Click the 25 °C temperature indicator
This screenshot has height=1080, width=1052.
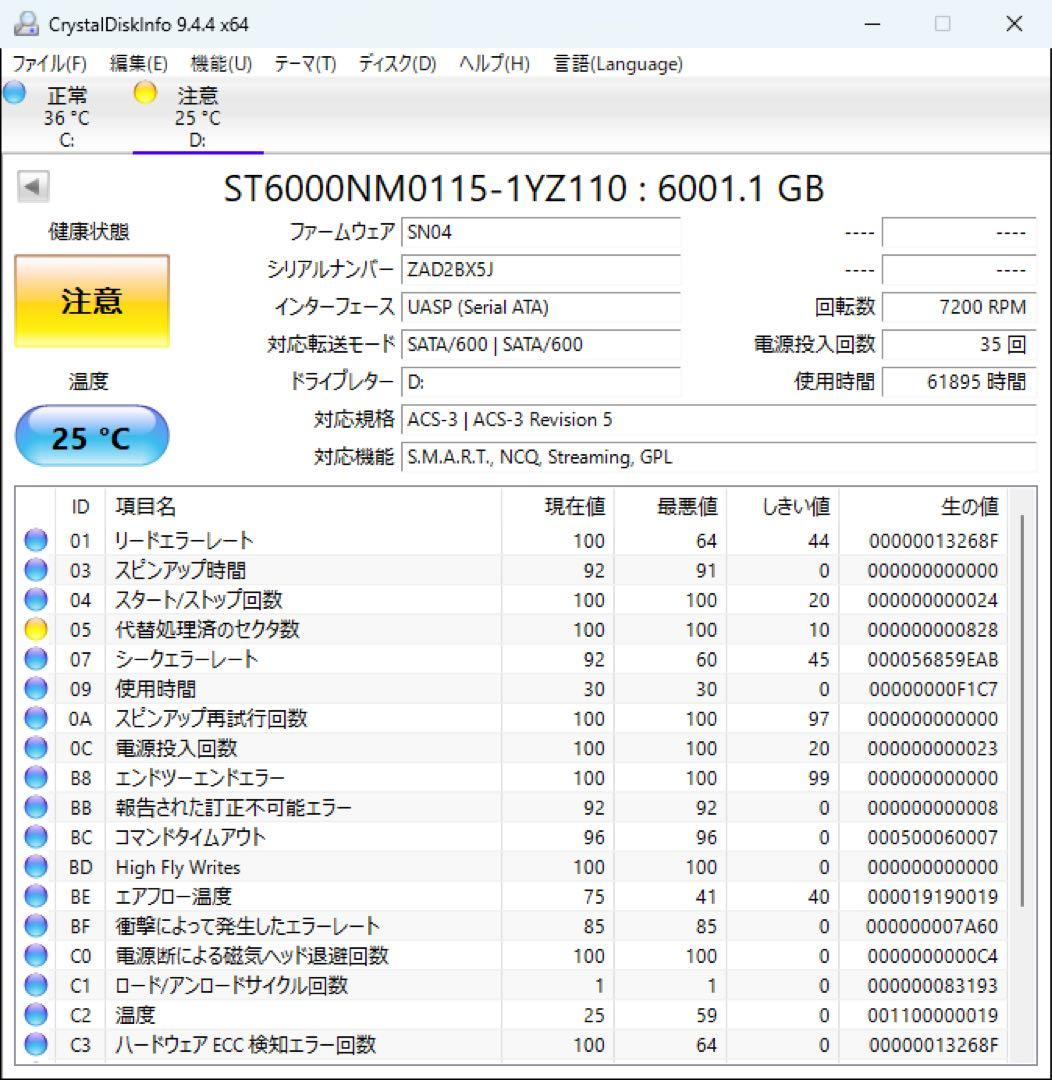92,435
